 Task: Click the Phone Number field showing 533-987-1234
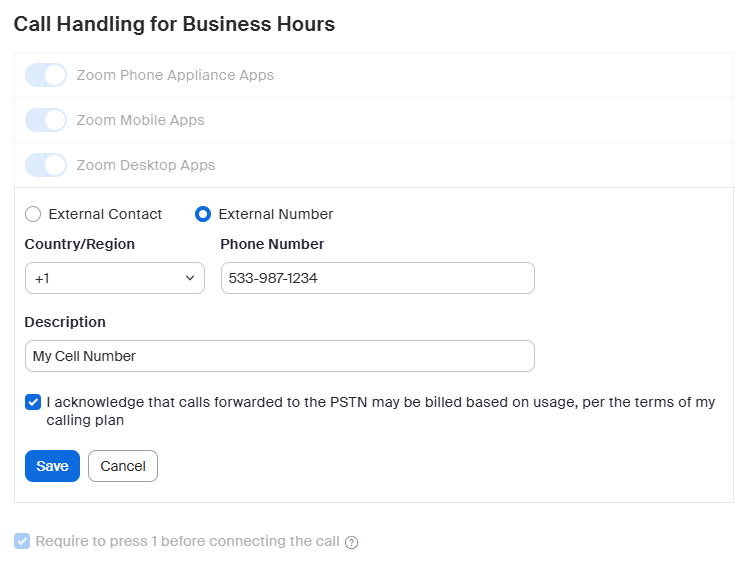377,278
